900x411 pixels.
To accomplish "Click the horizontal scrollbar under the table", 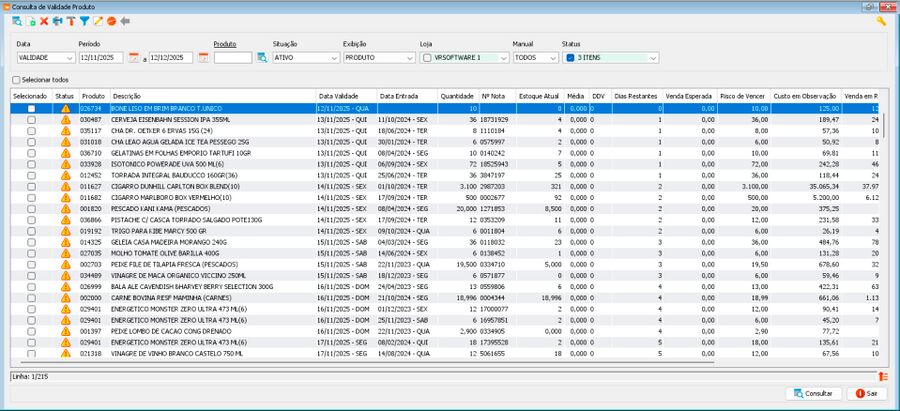I will [367, 362].
